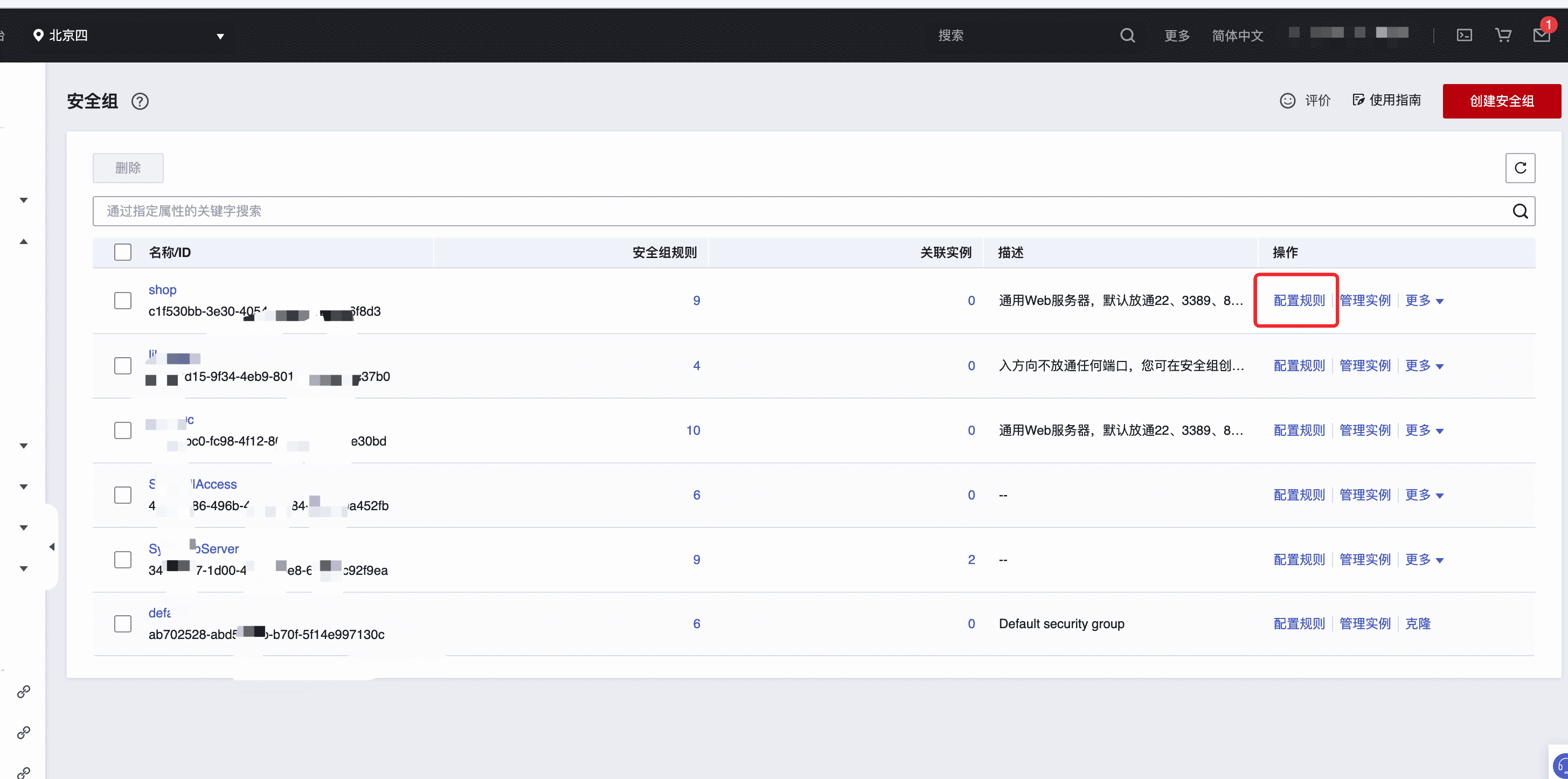Screen dimensions: 1568x779
Task: Check the Default security group row checkbox
Action: [x=123, y=624]
